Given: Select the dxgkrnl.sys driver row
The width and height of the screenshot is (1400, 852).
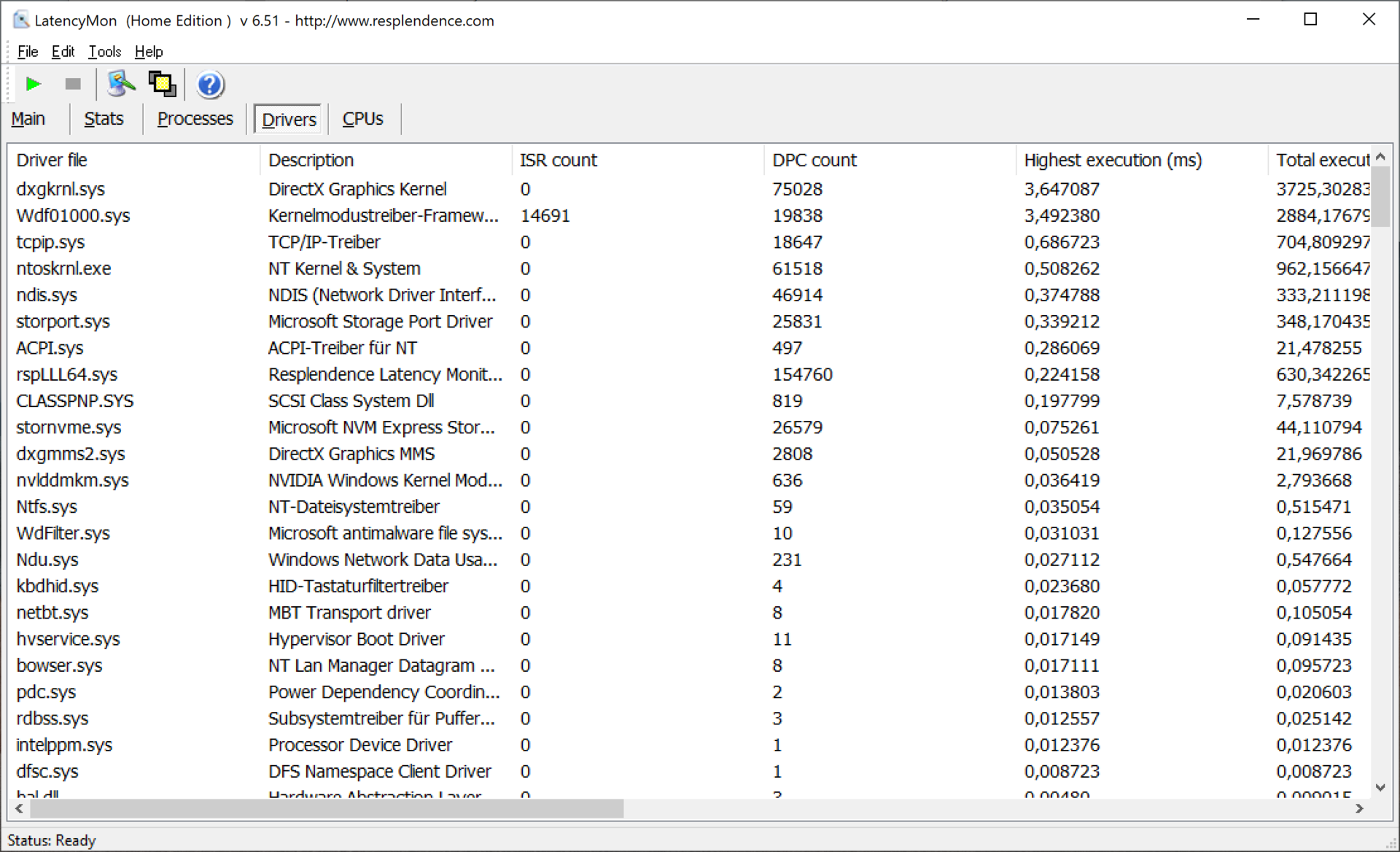Looking at the screenshot, I should click(61, 190).
